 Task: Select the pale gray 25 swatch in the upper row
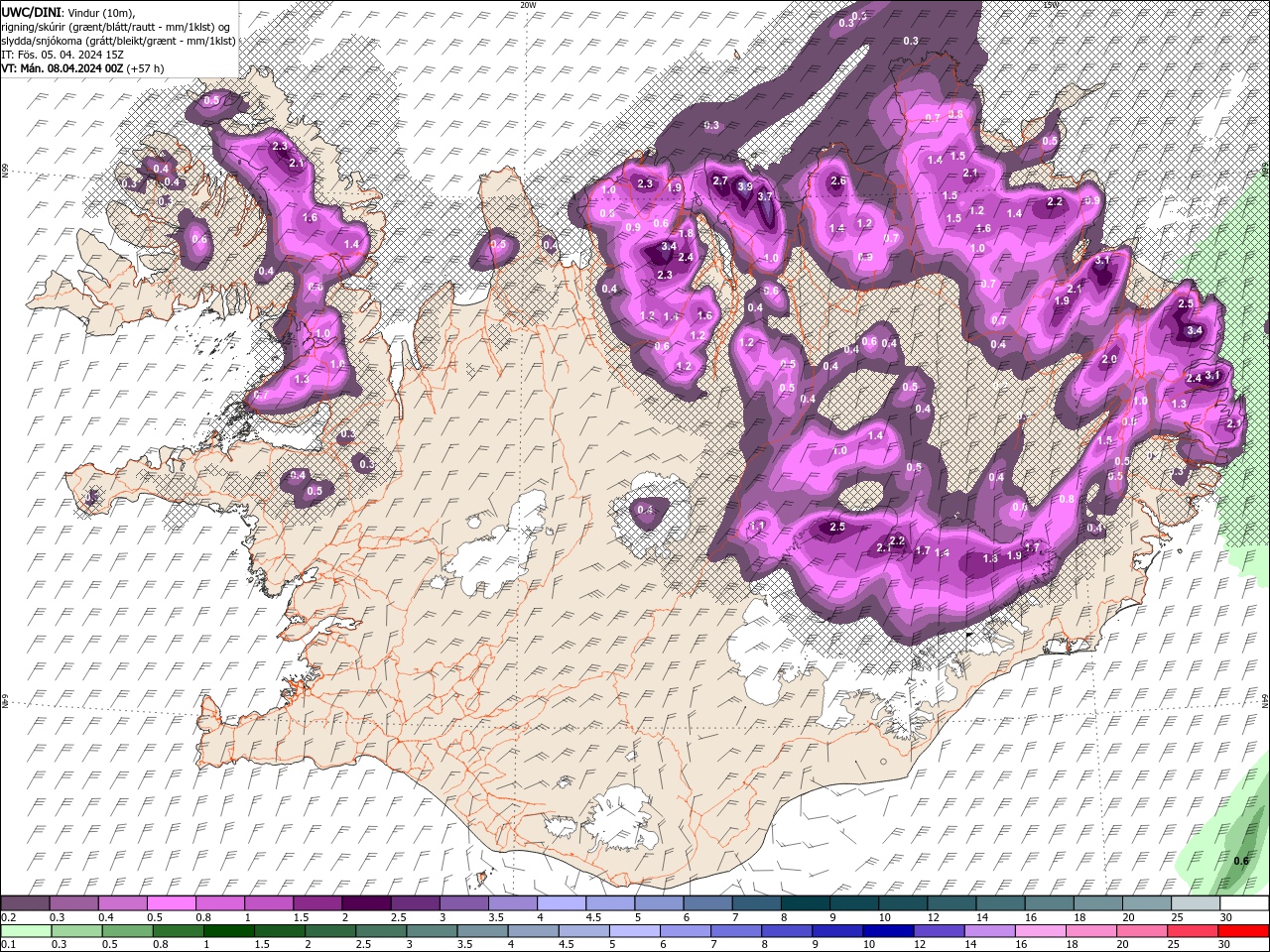point(1196,903)
